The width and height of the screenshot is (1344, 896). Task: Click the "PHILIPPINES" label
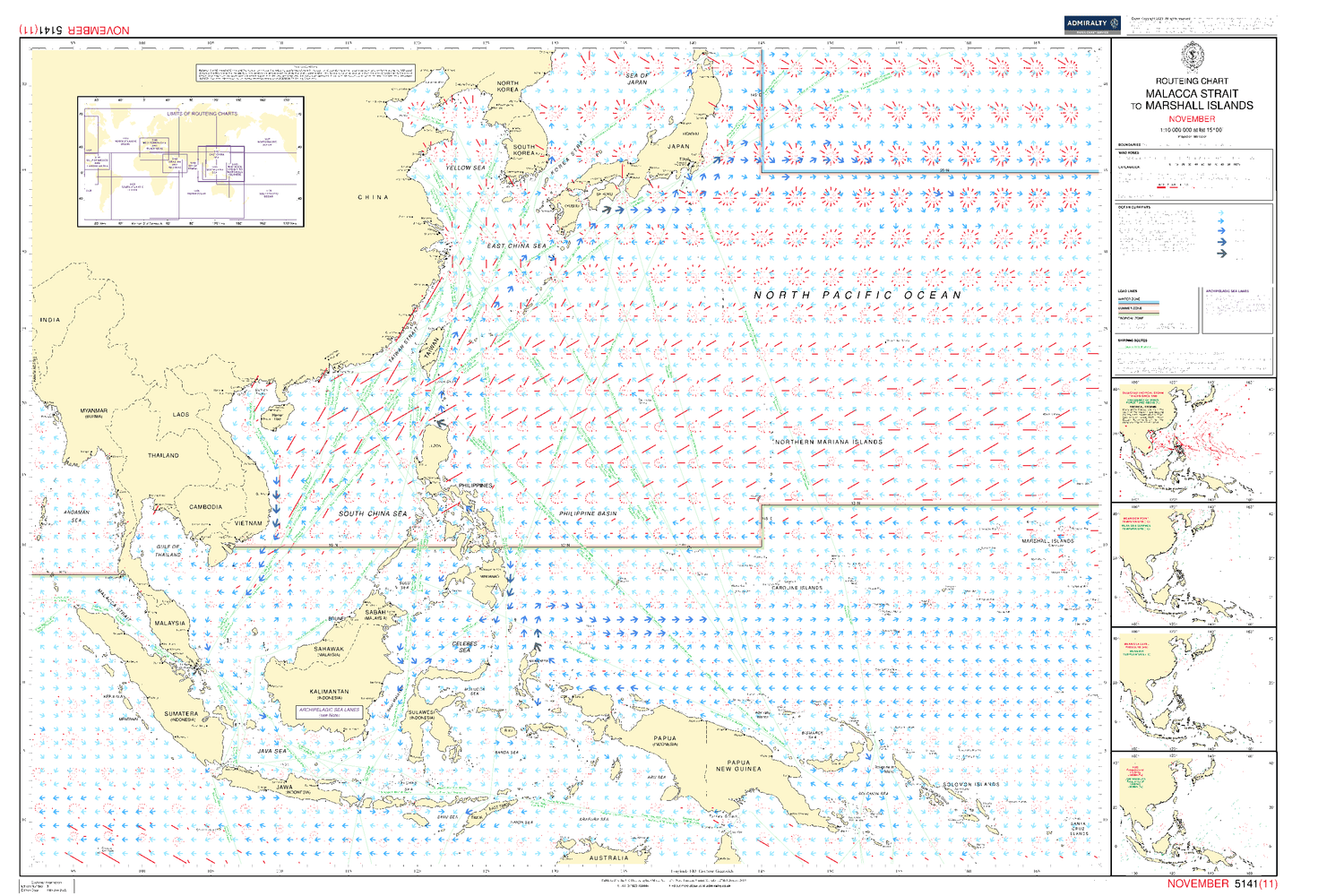coord(476,486)
